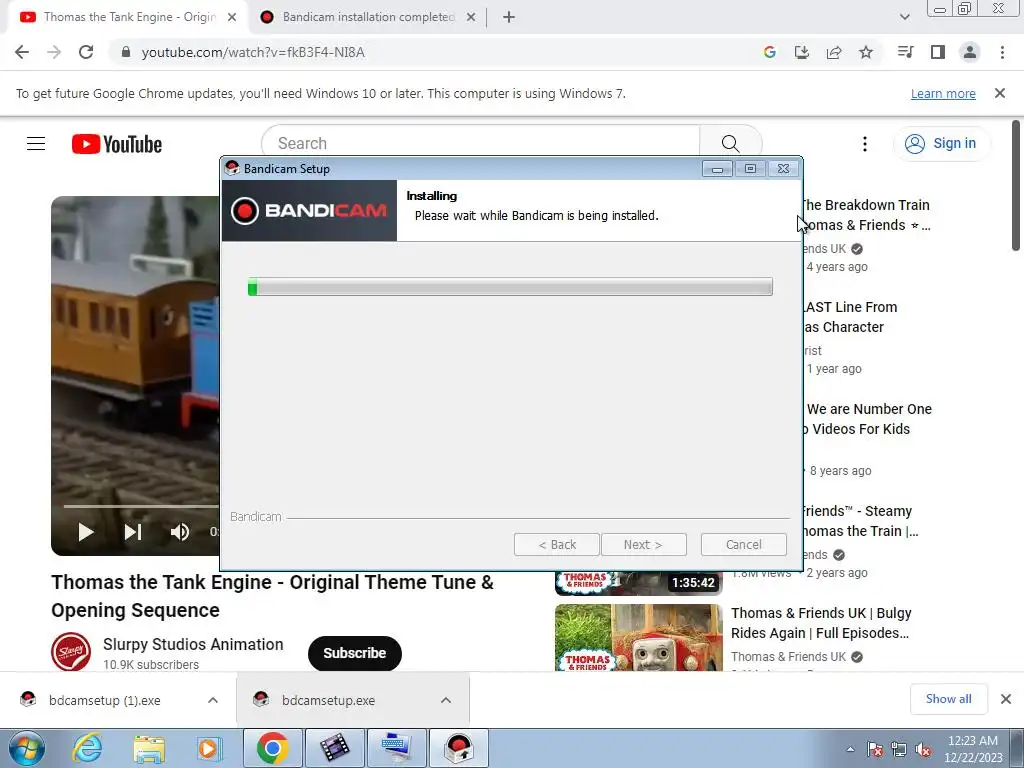Screen dimensions: 1024x768
Task: Click Cancel in Bandicam Setup
Action: click(744, 545)
